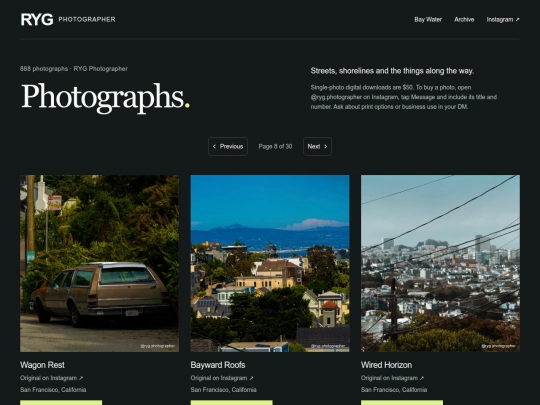Open Original on Instagram for Wagon Rest

coord(51,378)
